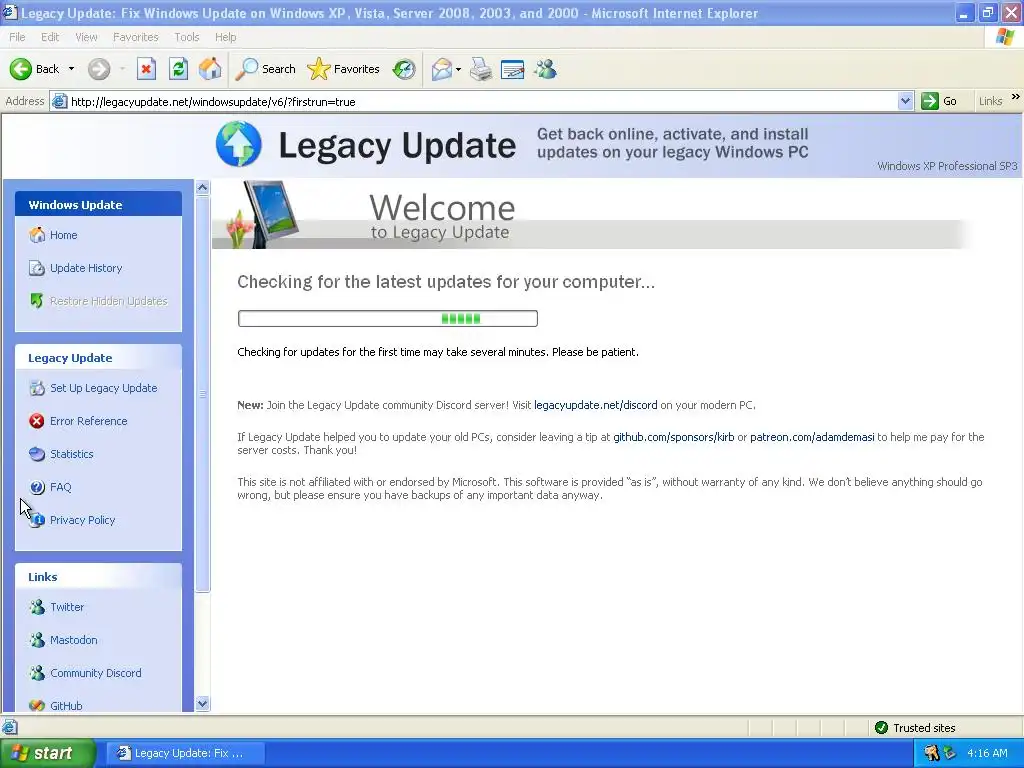The image size is (1024, 768).
Task: Open the Mastodon link
Action: pyautogui.click(x=74, y=640)
